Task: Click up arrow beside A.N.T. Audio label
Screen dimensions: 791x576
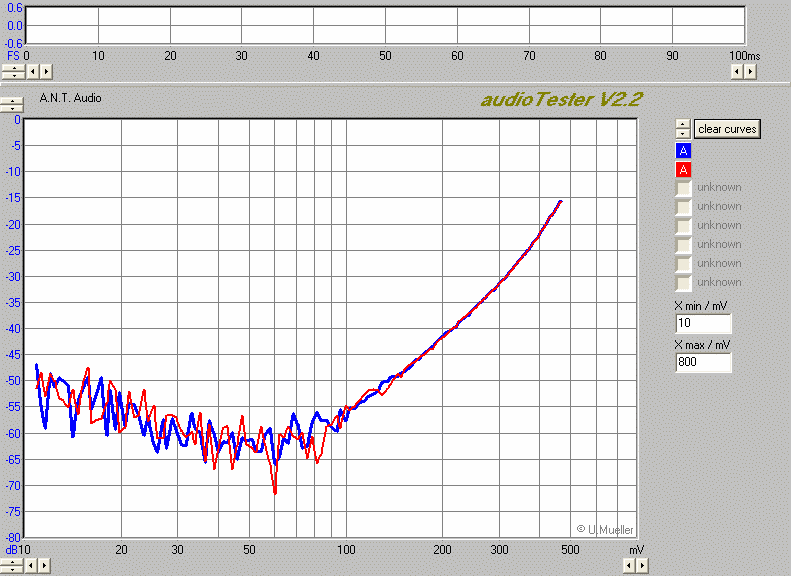Action: pos(12,101)
